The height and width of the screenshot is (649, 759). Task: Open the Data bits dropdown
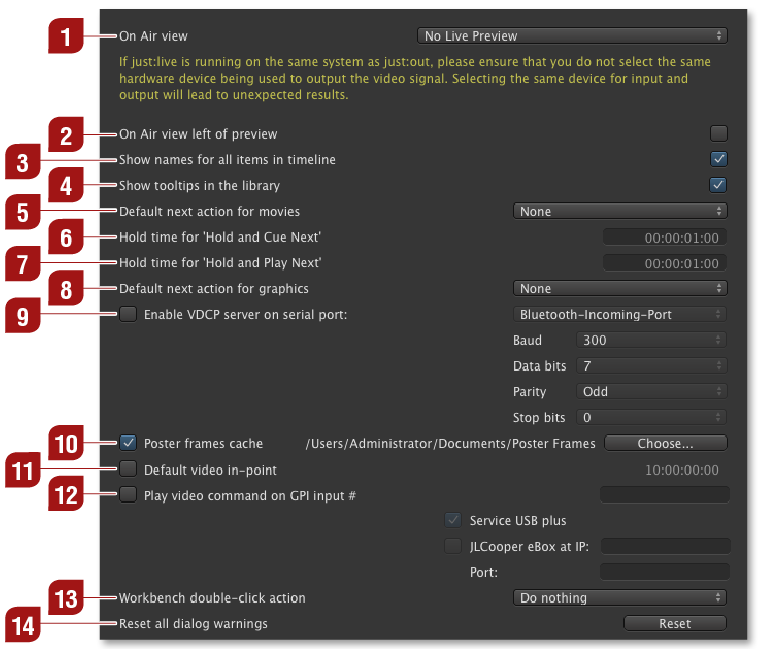652,366
